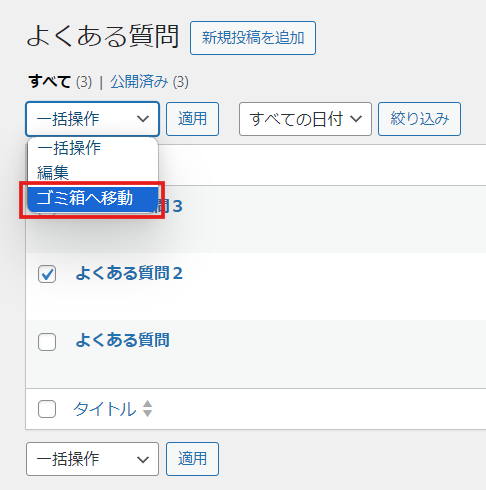Show 公開済み posts only
Viewport: 486px width, 490px height.
coord(139,82)
